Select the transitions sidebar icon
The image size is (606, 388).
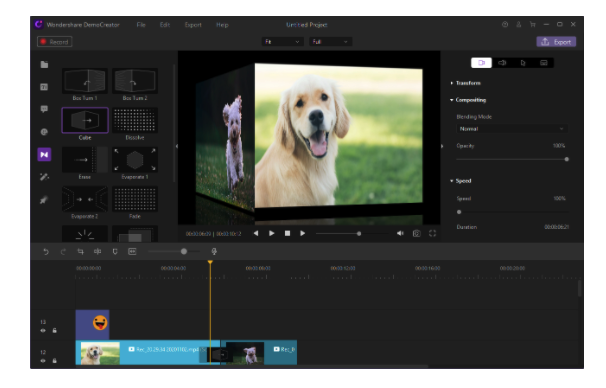[x=44, y=155]
